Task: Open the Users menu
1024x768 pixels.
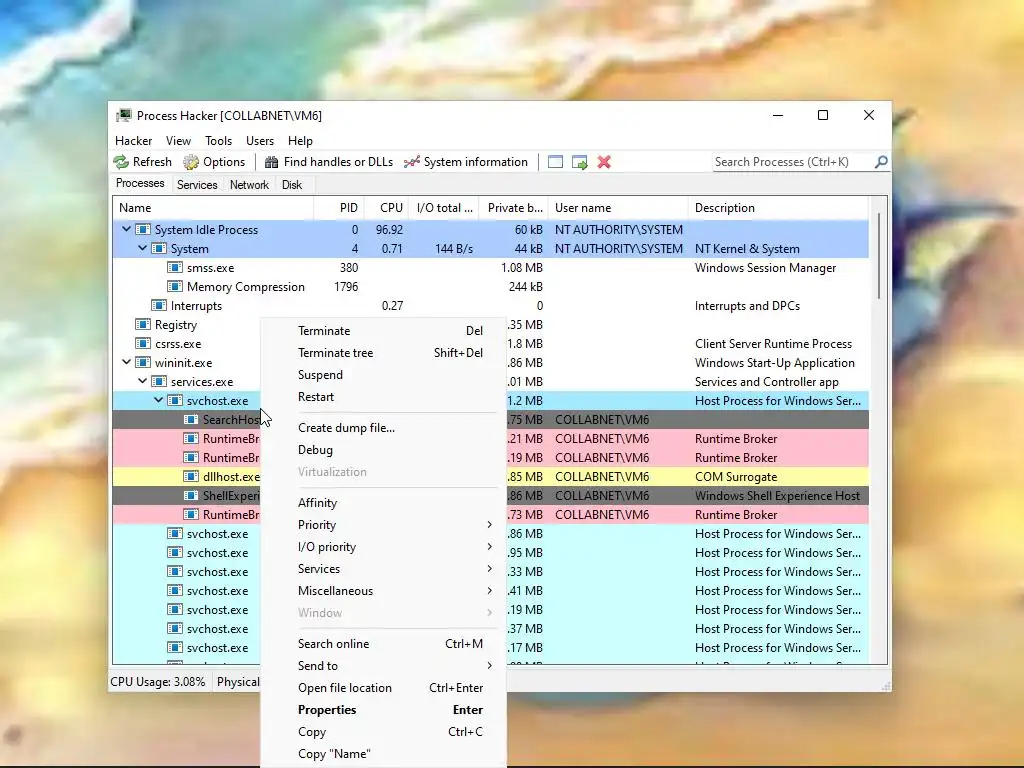Action: [260, 140]
